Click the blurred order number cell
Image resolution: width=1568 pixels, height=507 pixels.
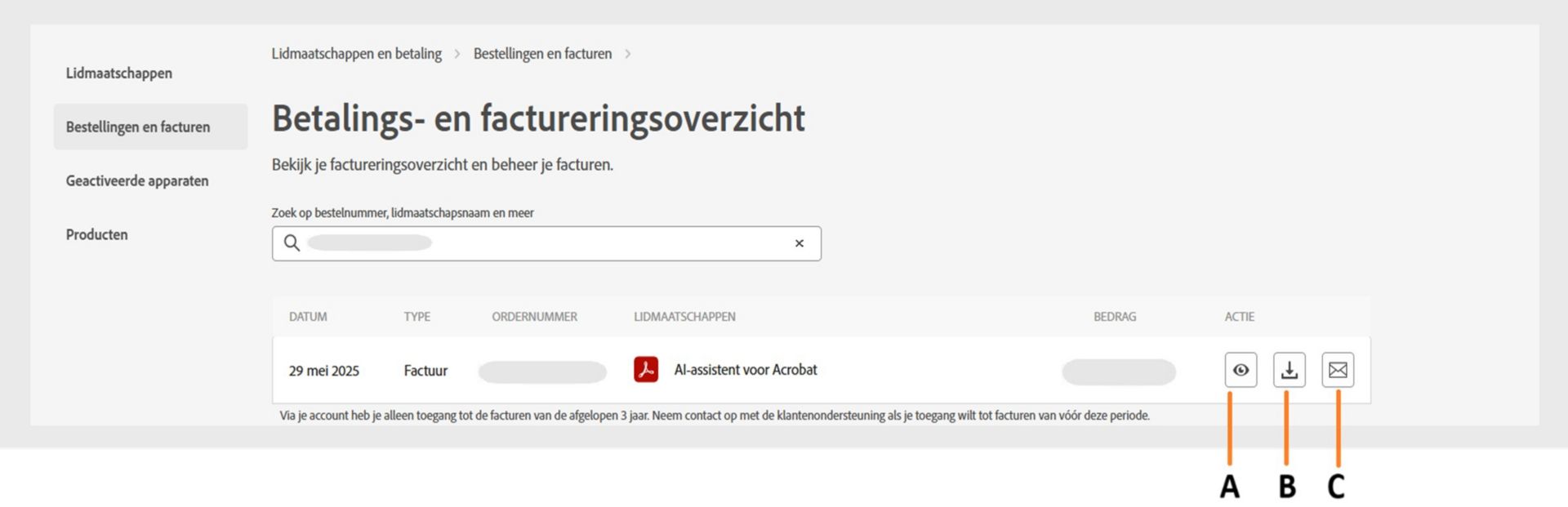click(542, 372)
